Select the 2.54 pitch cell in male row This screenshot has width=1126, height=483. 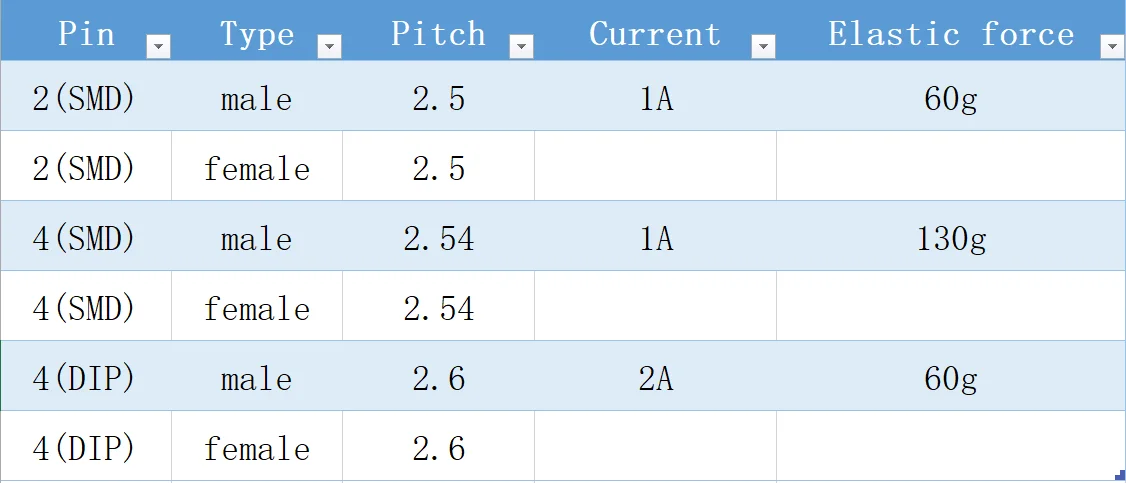click(x=438, y=239)
